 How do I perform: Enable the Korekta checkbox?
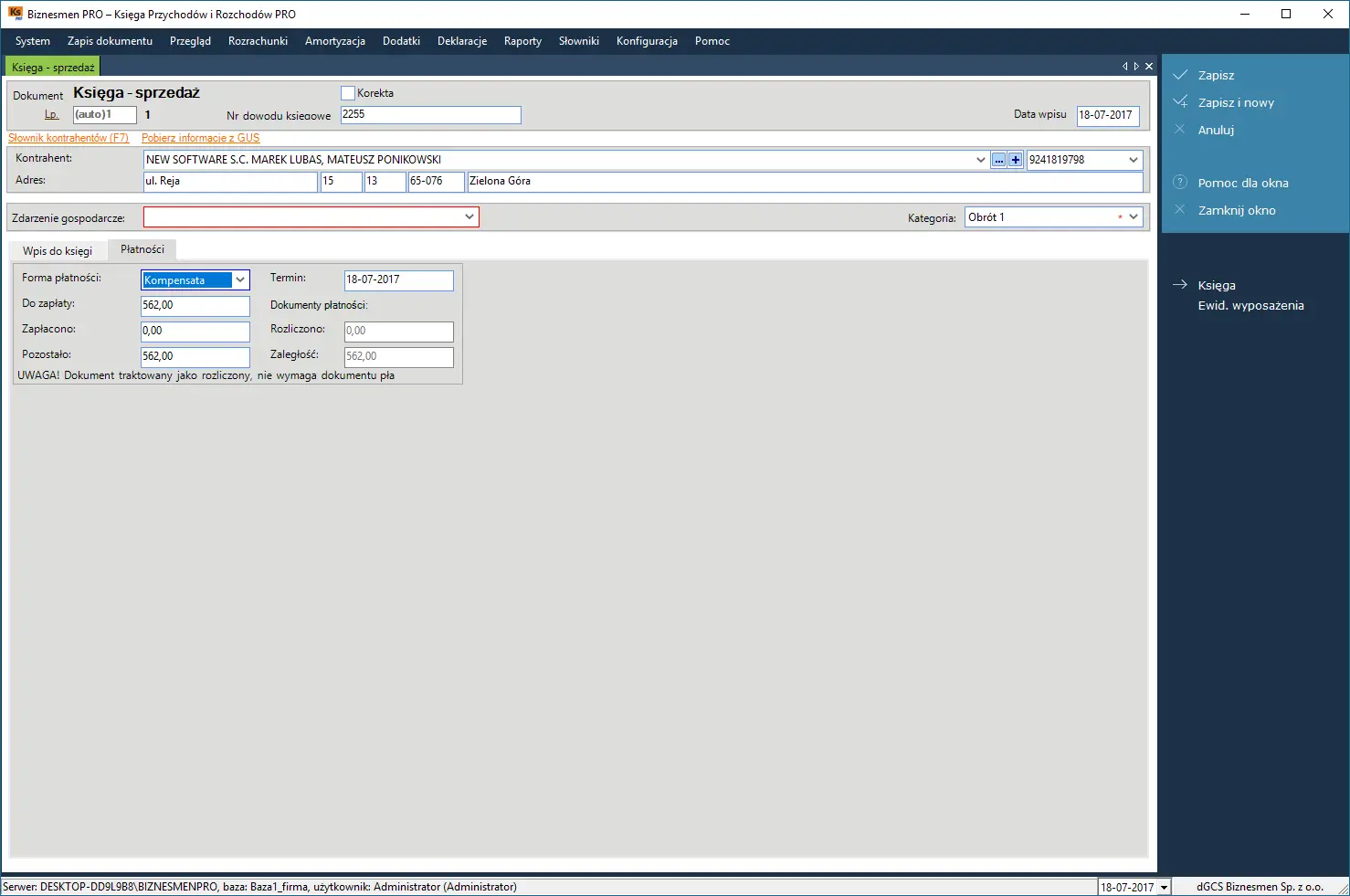[x=347, y=93]
